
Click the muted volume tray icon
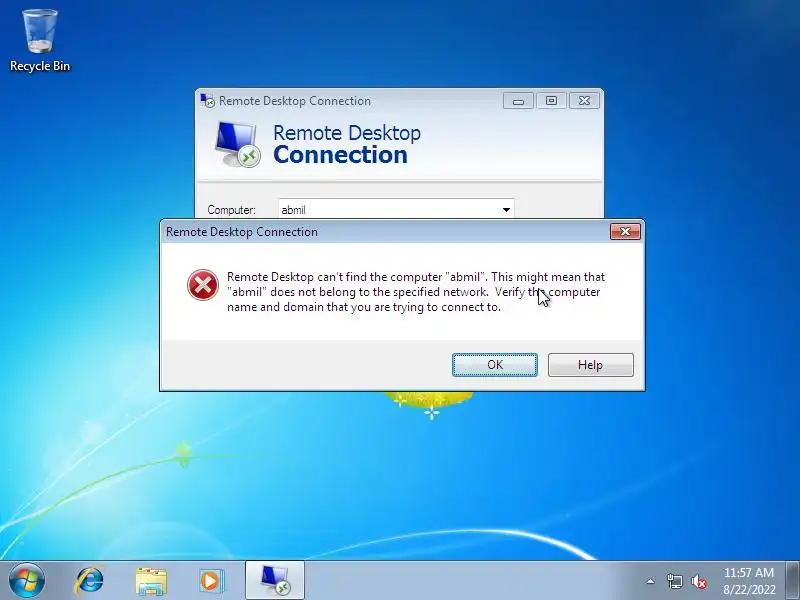tap(698, 581)
